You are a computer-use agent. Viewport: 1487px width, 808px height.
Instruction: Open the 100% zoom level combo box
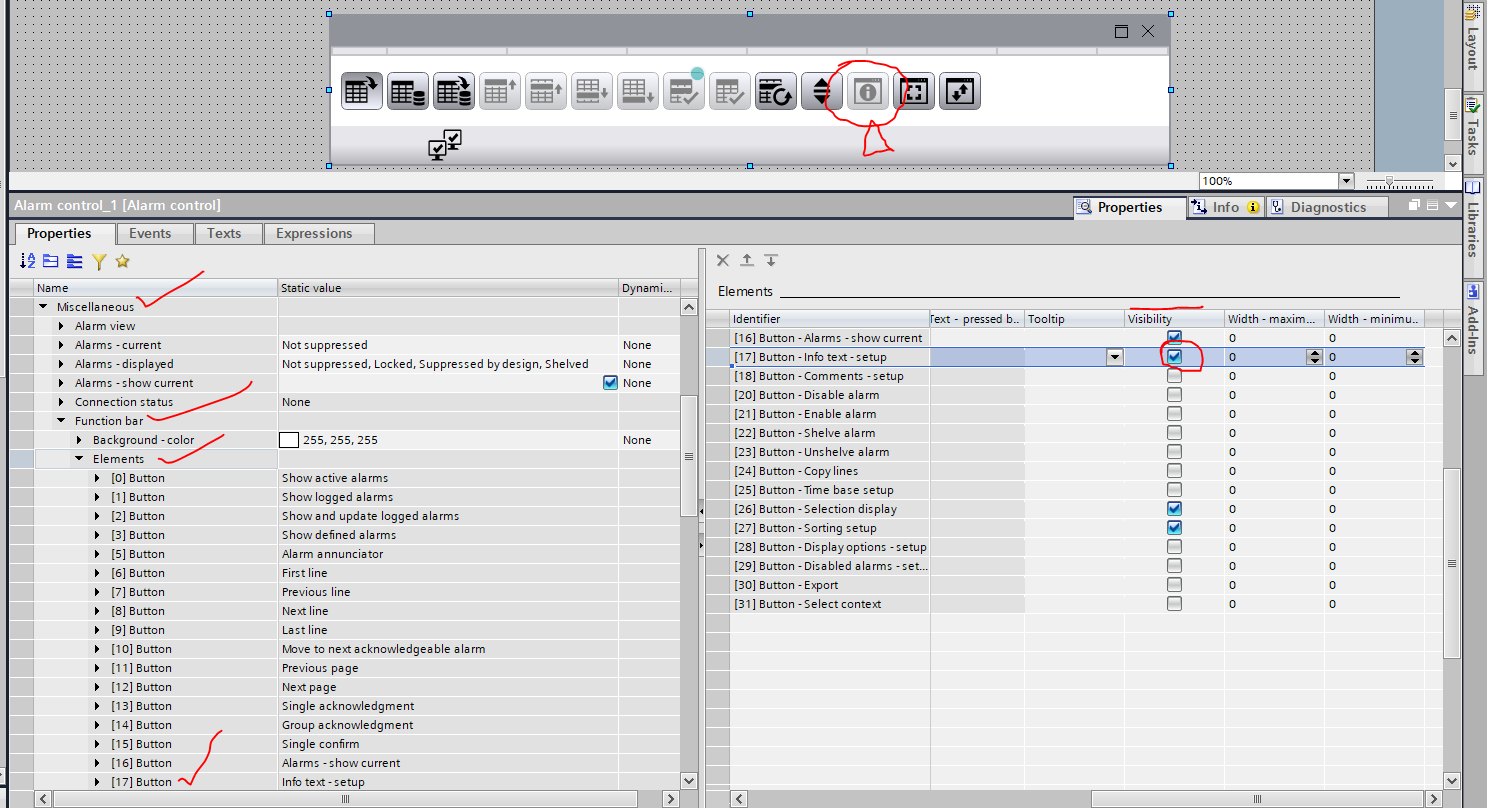click(1345, 181)
